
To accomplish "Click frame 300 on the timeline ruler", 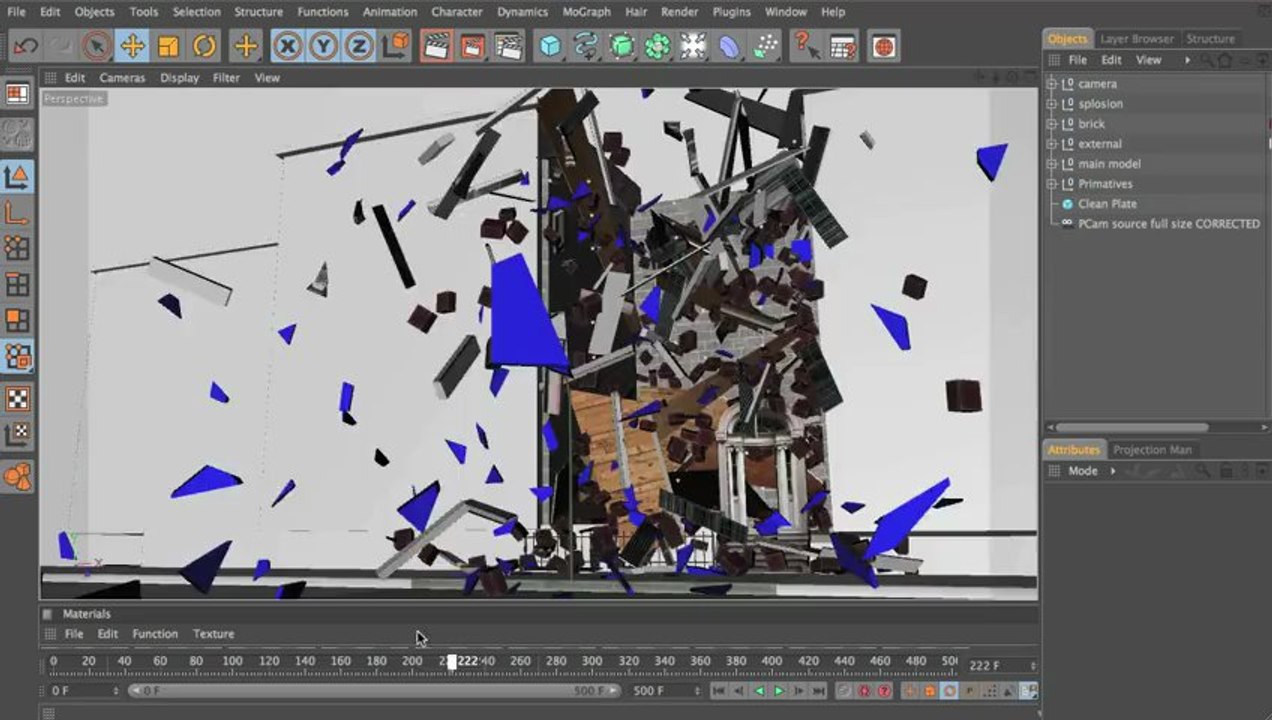I will (x=592, y=661).
